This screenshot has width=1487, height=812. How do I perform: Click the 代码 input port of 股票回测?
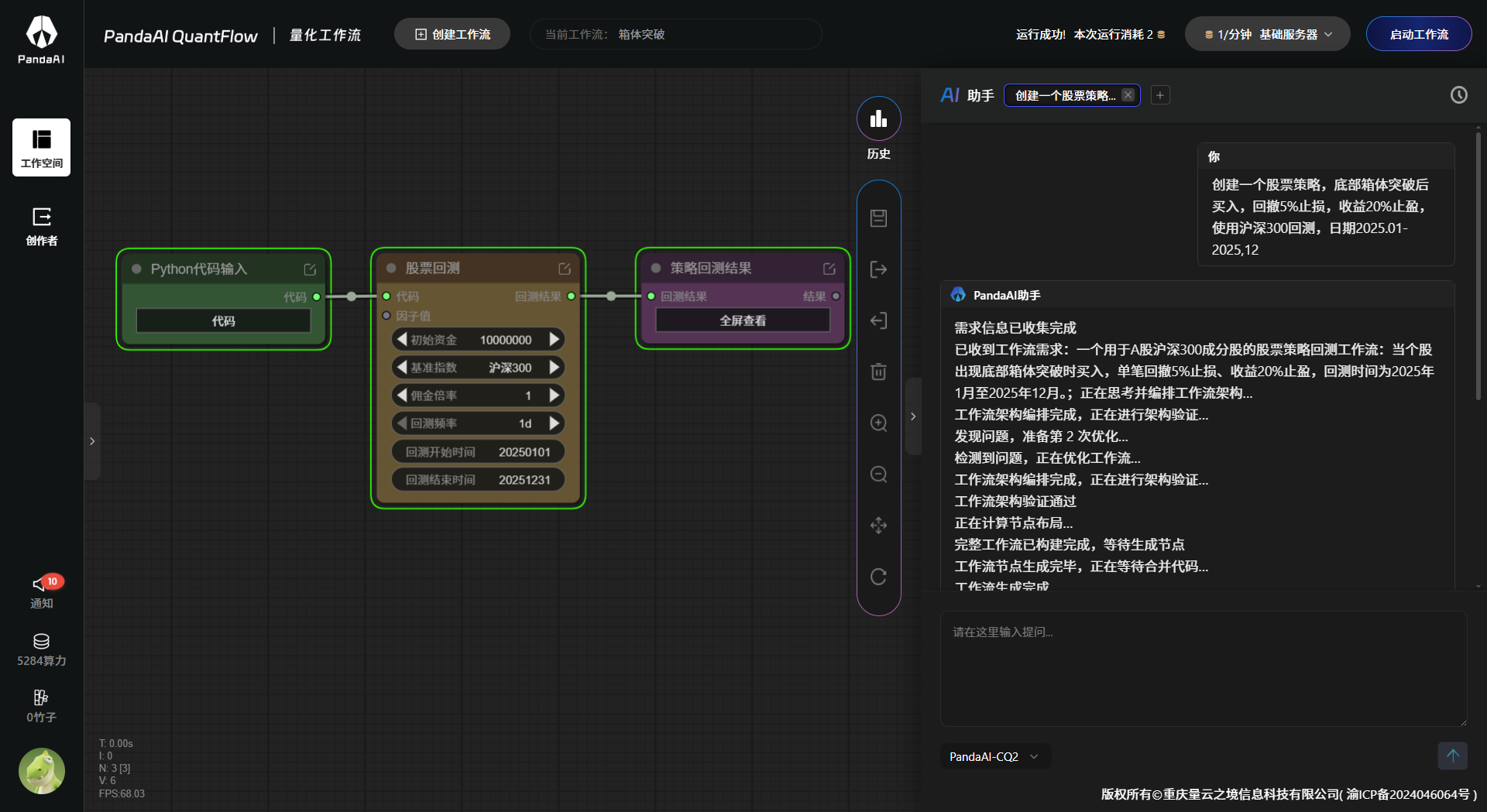click(386, 296)
